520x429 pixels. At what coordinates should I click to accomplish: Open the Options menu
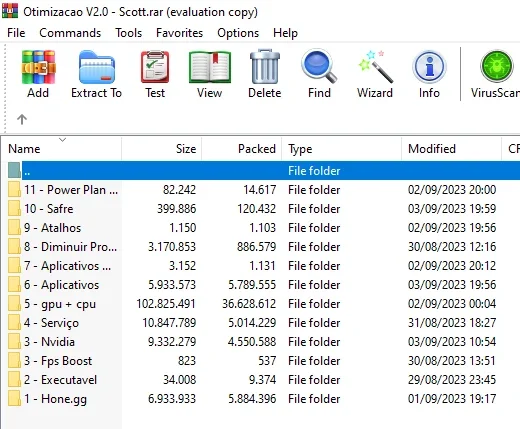point(238,33)
